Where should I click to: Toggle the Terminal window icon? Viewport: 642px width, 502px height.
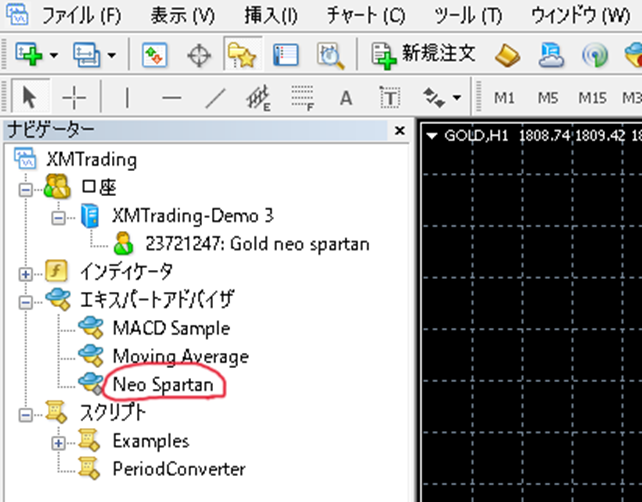pyautogui.click(x=286, y=54)
